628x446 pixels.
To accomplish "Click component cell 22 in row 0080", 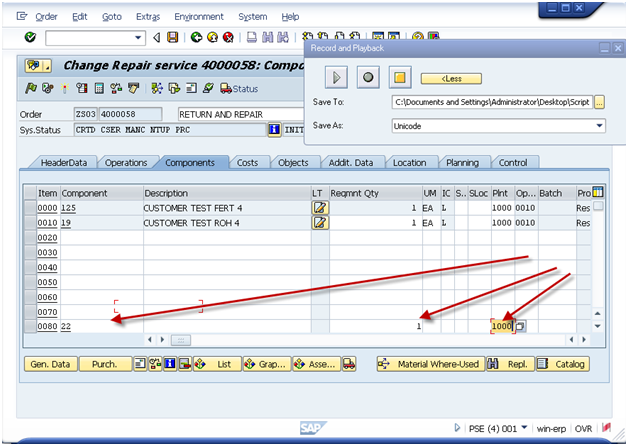I will coord(102,326).
